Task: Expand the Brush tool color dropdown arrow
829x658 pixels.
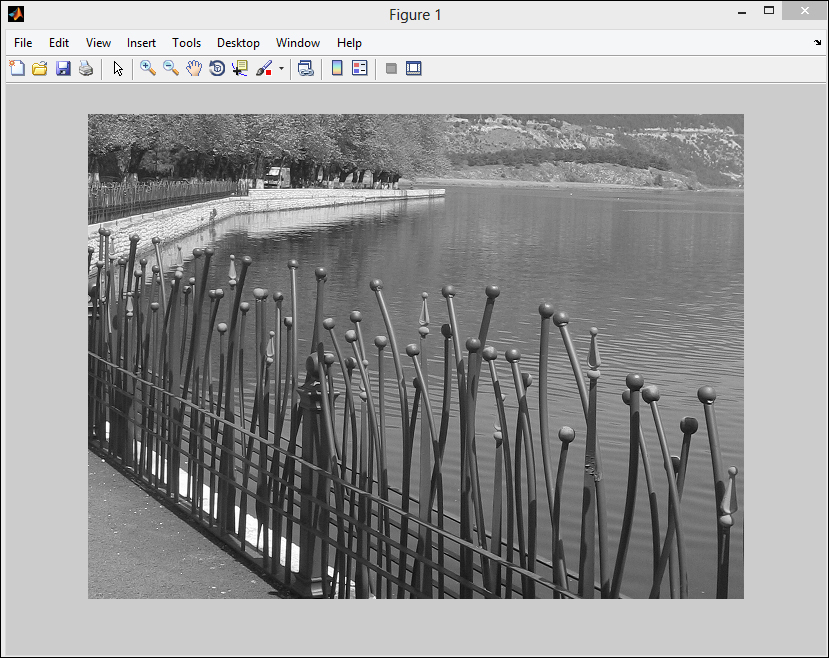Action: 281,68
